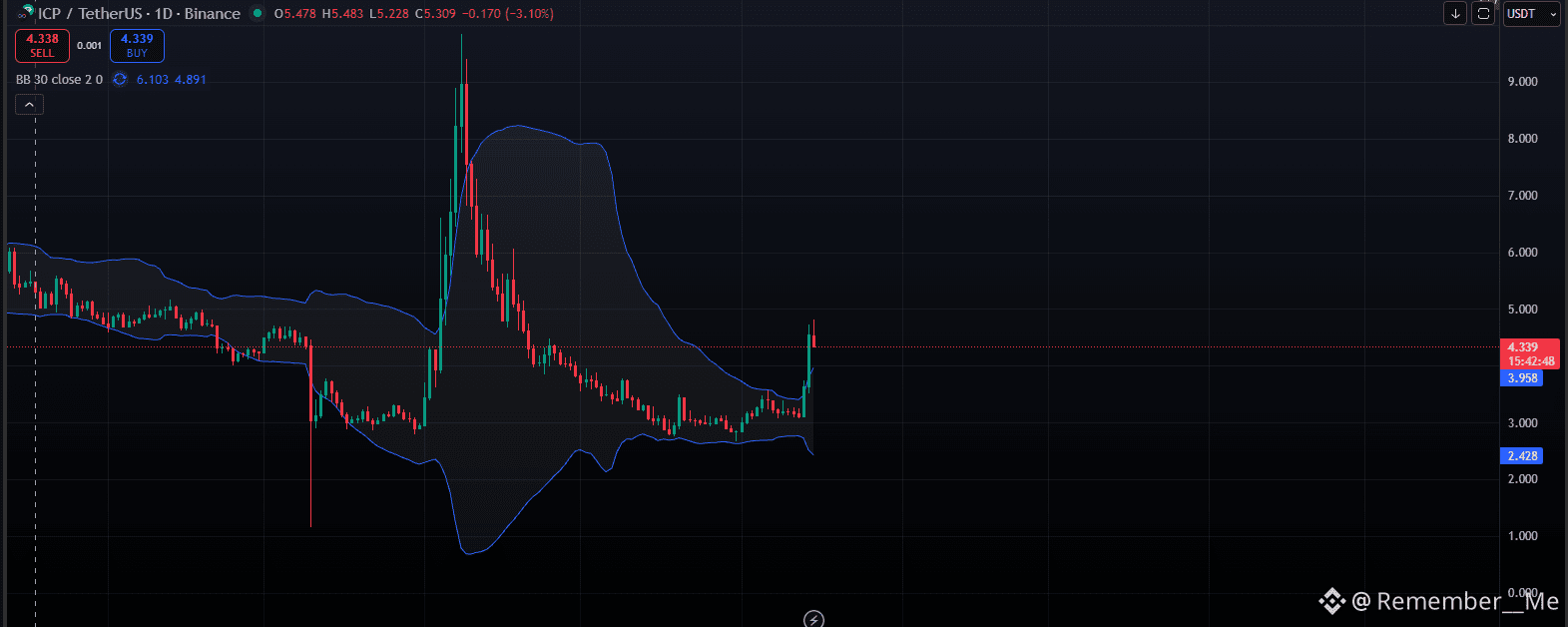Click the 4.339 BUY button
1568x627 pixels.
coord(137,46)
